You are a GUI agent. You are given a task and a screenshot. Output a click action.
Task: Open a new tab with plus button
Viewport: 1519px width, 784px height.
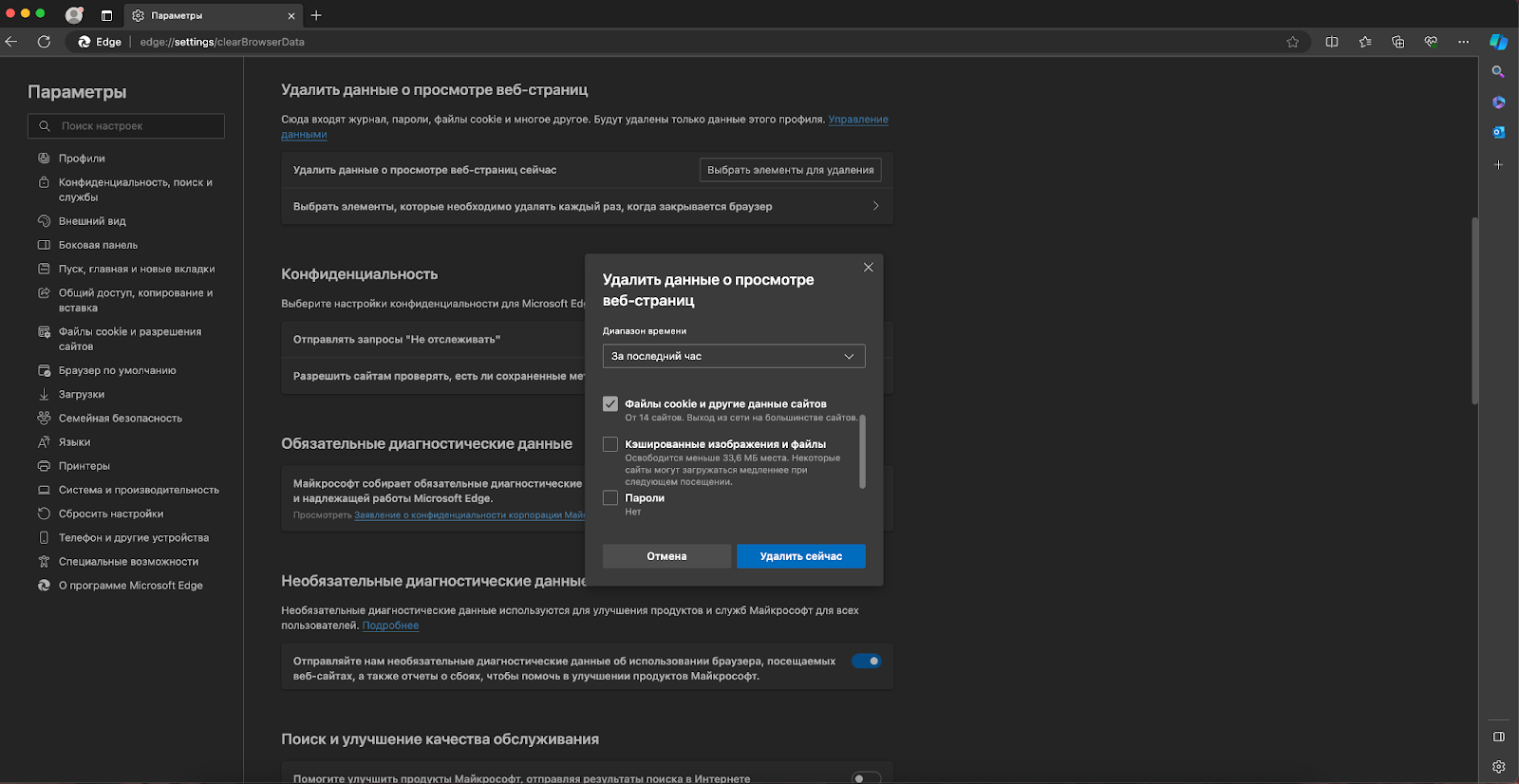pos(316,15)
